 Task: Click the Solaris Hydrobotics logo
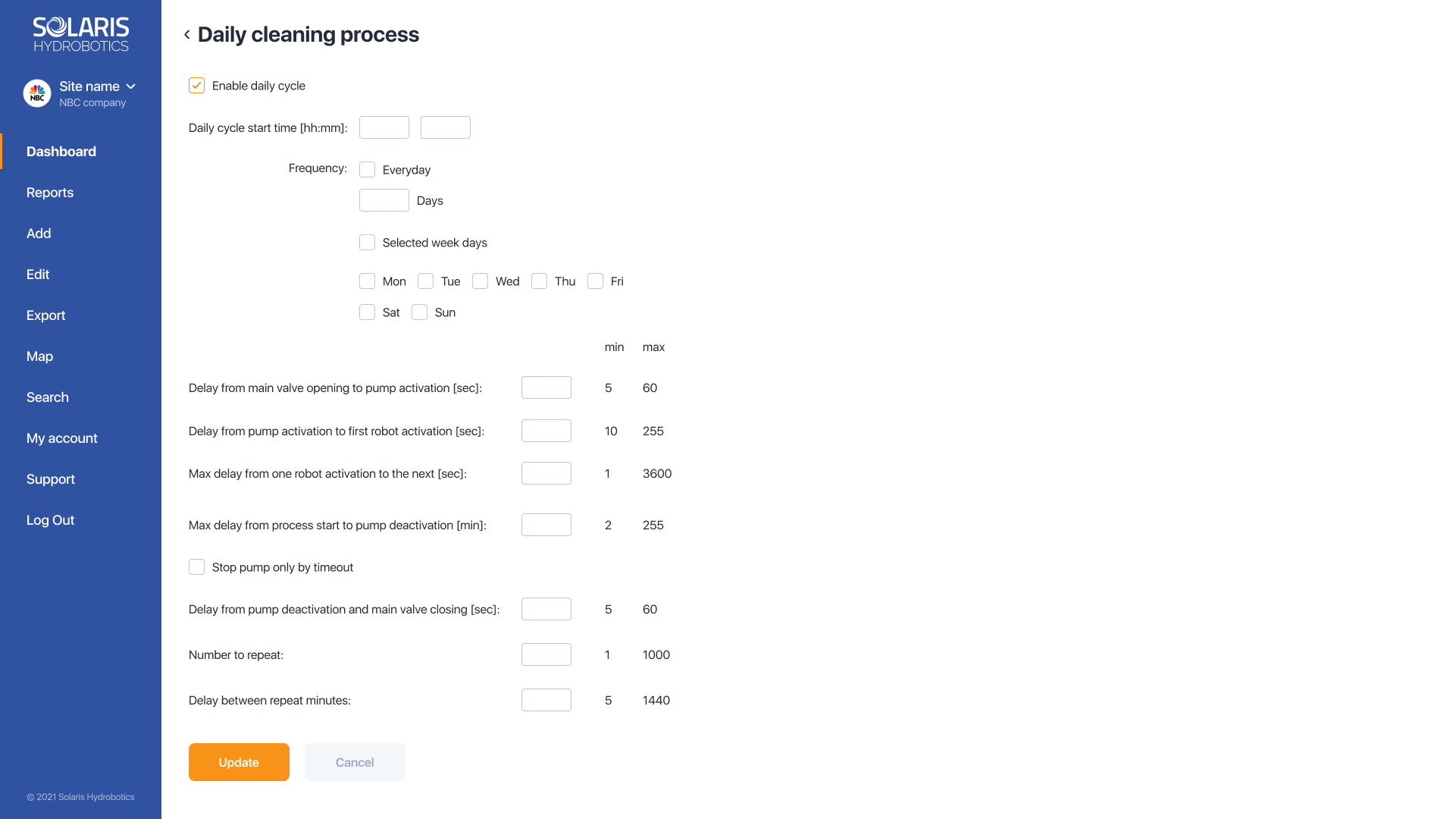coord(81,34)
